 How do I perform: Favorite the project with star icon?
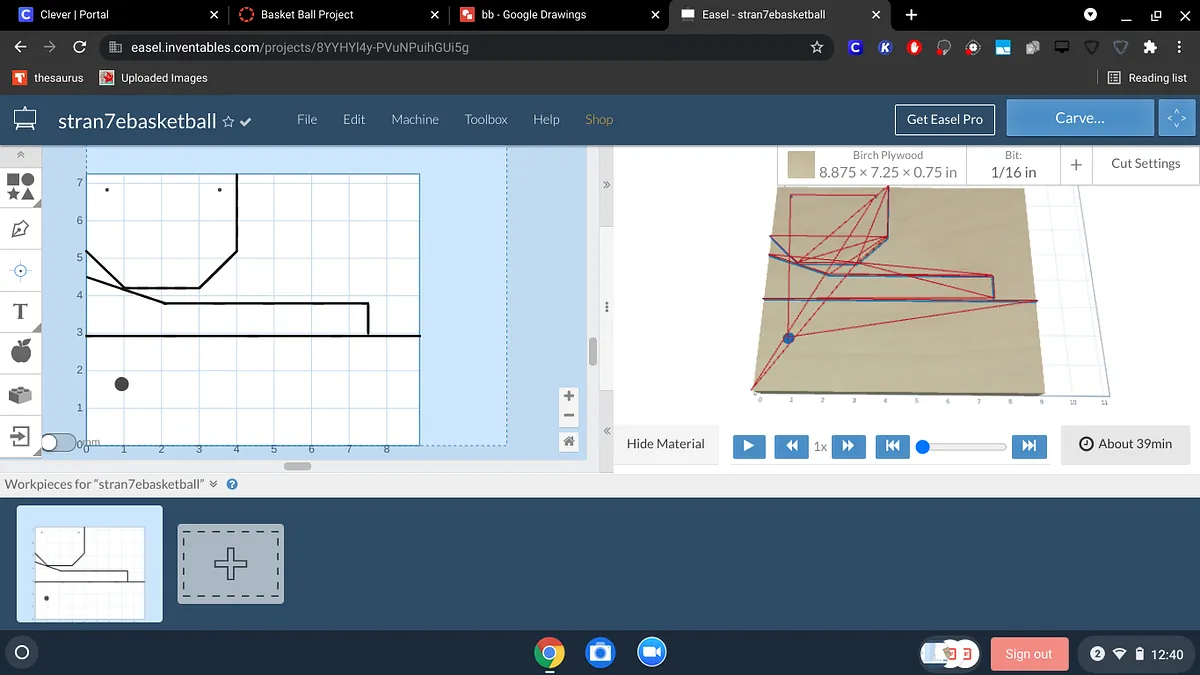pyautogui.click(x=228, y=122)
